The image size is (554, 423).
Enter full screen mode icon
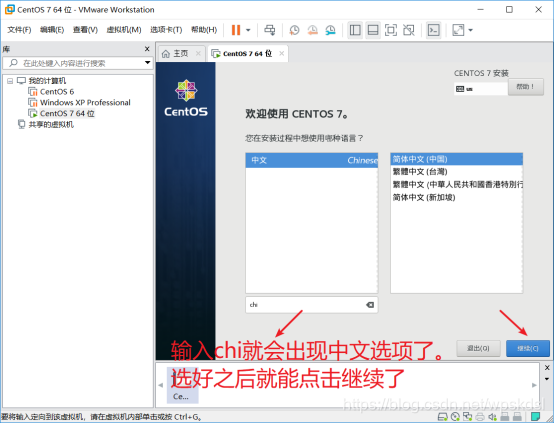pyautogui.click(x=390, y=30)
